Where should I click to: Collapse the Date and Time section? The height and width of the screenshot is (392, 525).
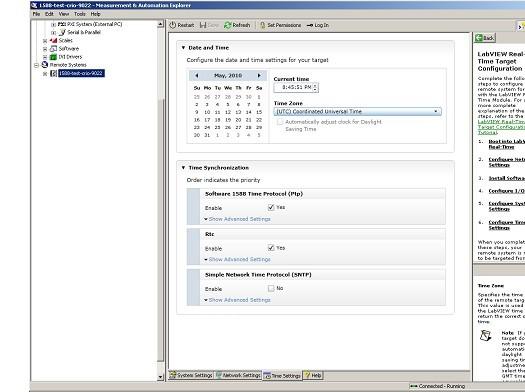point(183,48)
